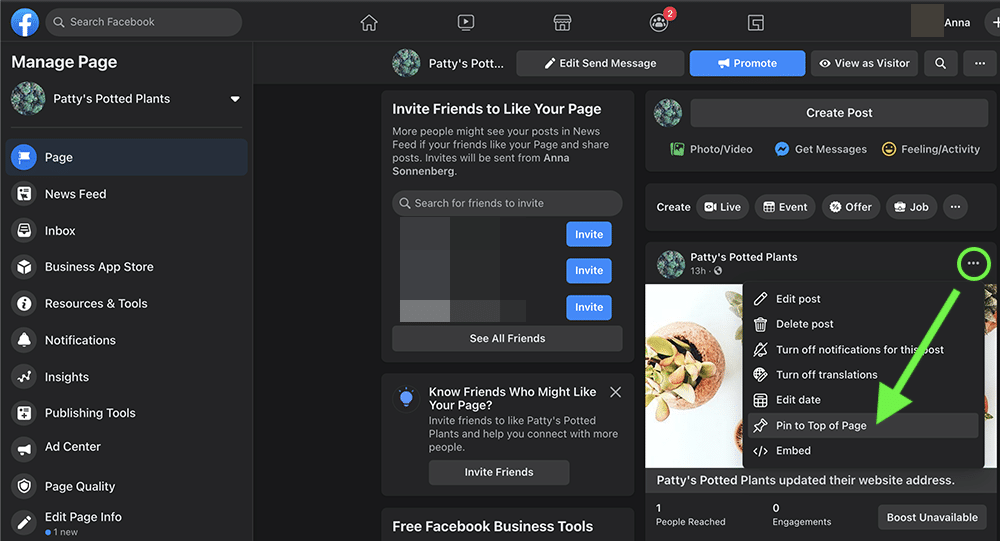Image resolution: width=1000 pixels, height=541 pixels.
Task: Click View as Visitor eye button
Action: pos(864,63)
